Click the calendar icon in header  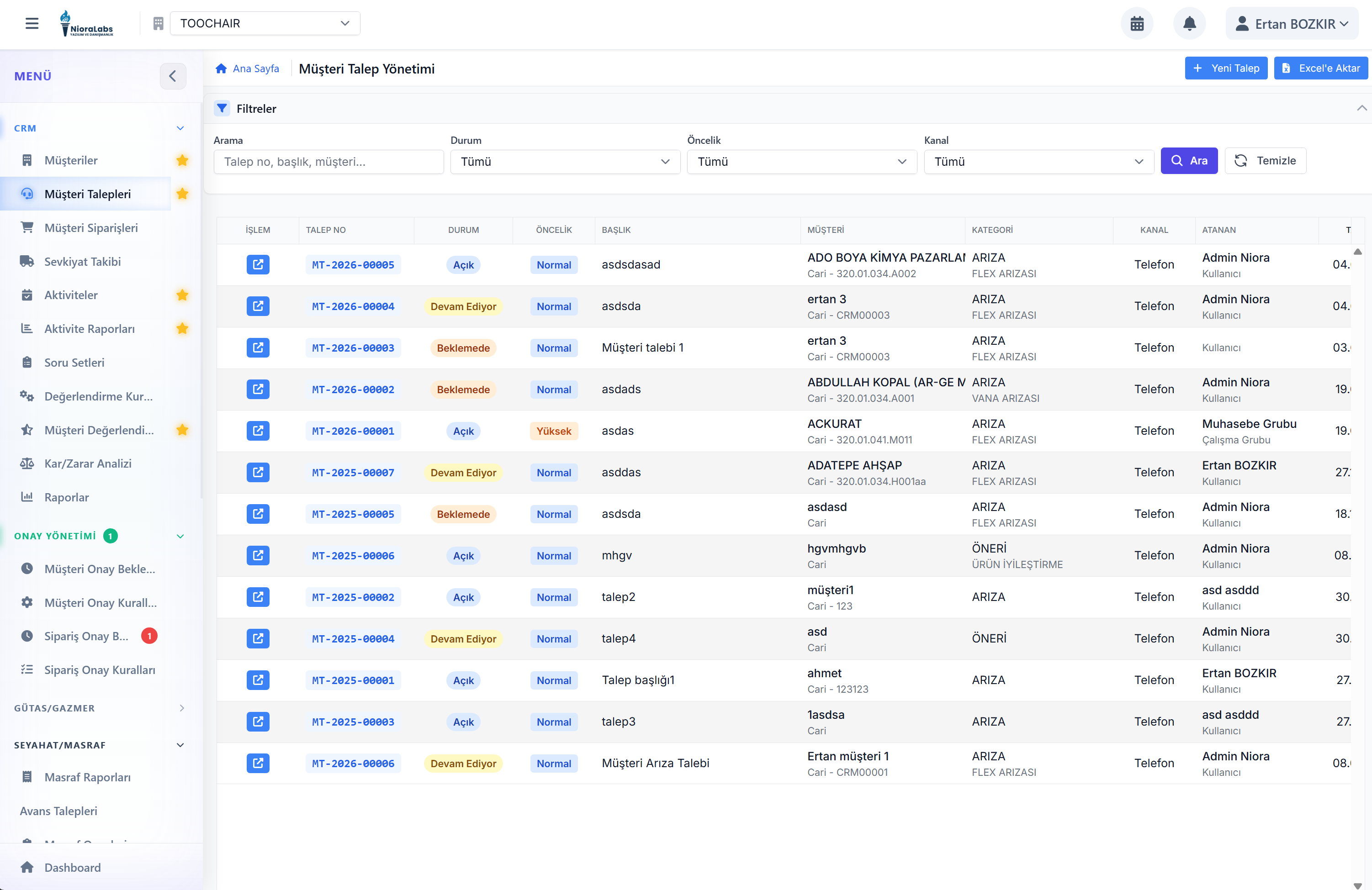[1137, 24]
